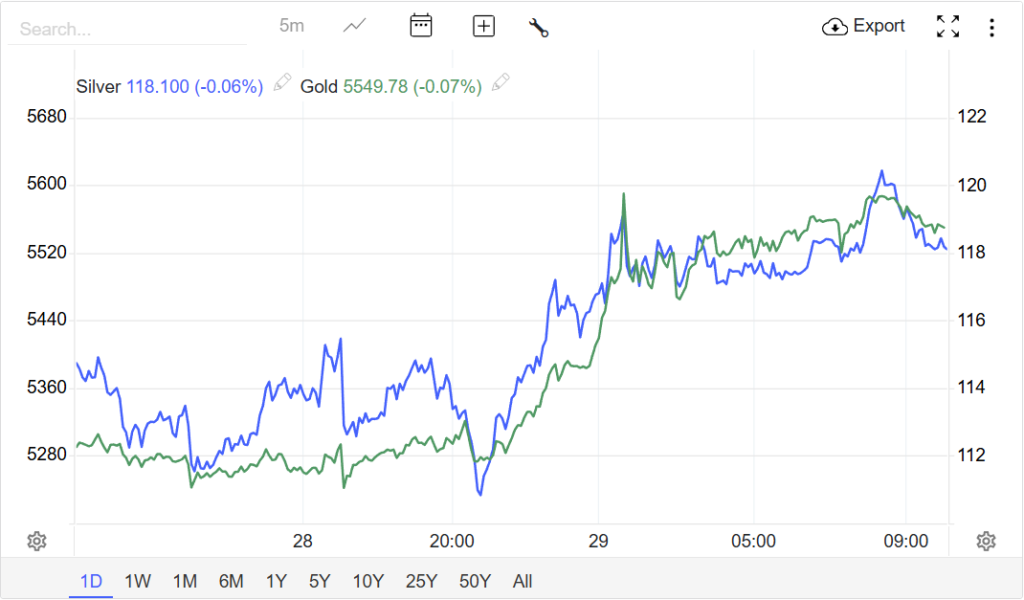
Task: Switch to the 1W time range
Action: click(x=137, y=581)
